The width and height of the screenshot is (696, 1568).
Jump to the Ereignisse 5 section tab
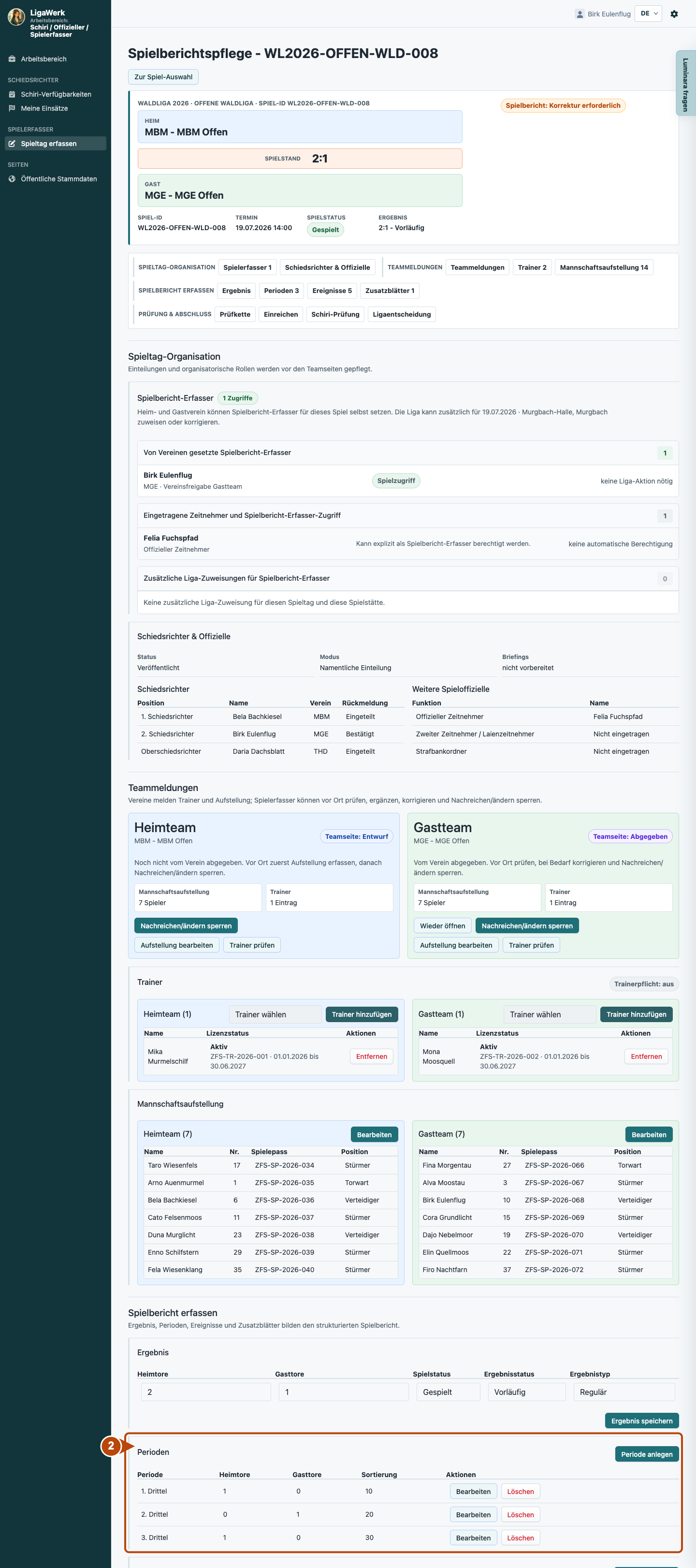(332, 291)
